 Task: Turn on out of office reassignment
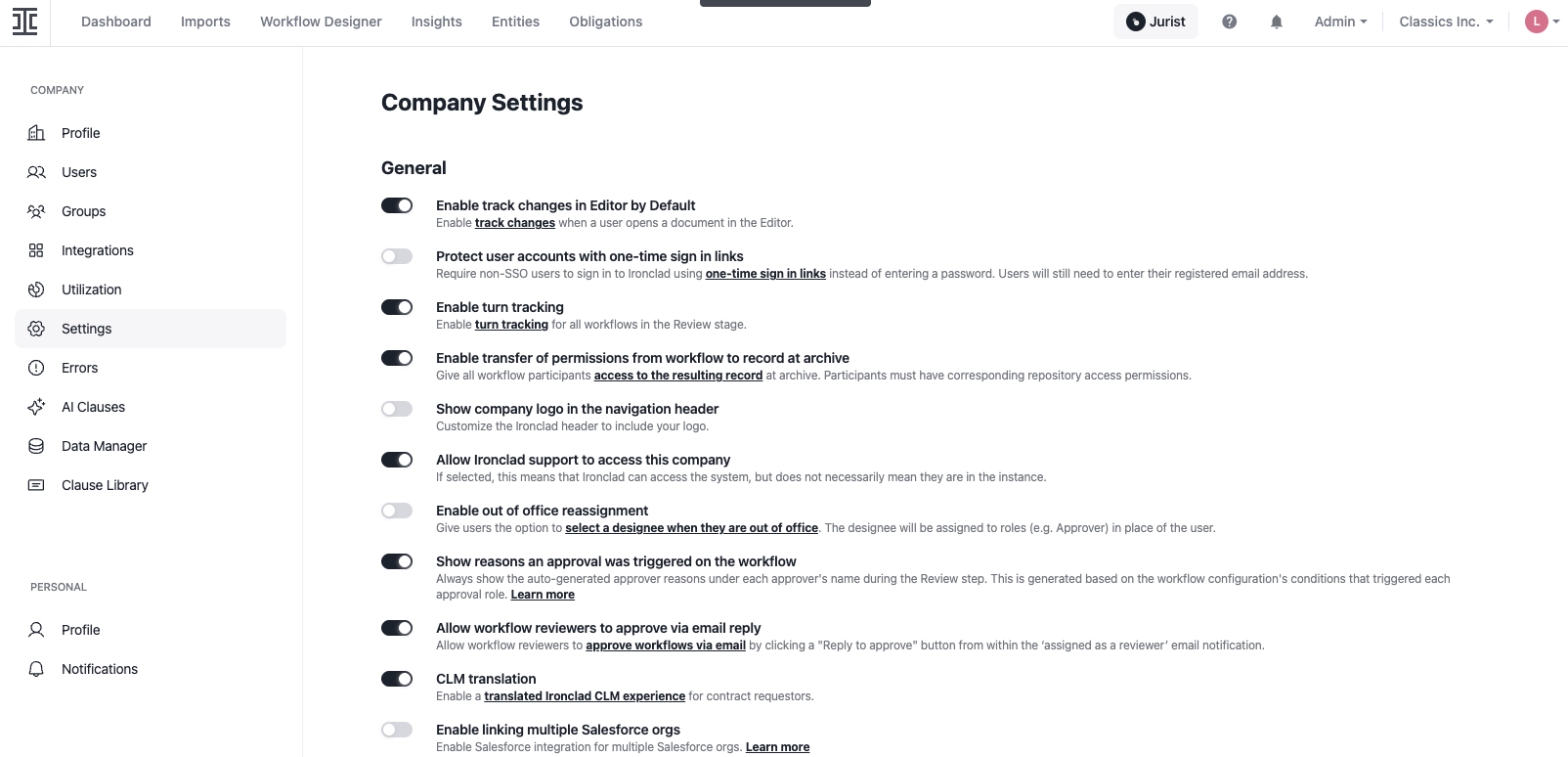(397, 511)
